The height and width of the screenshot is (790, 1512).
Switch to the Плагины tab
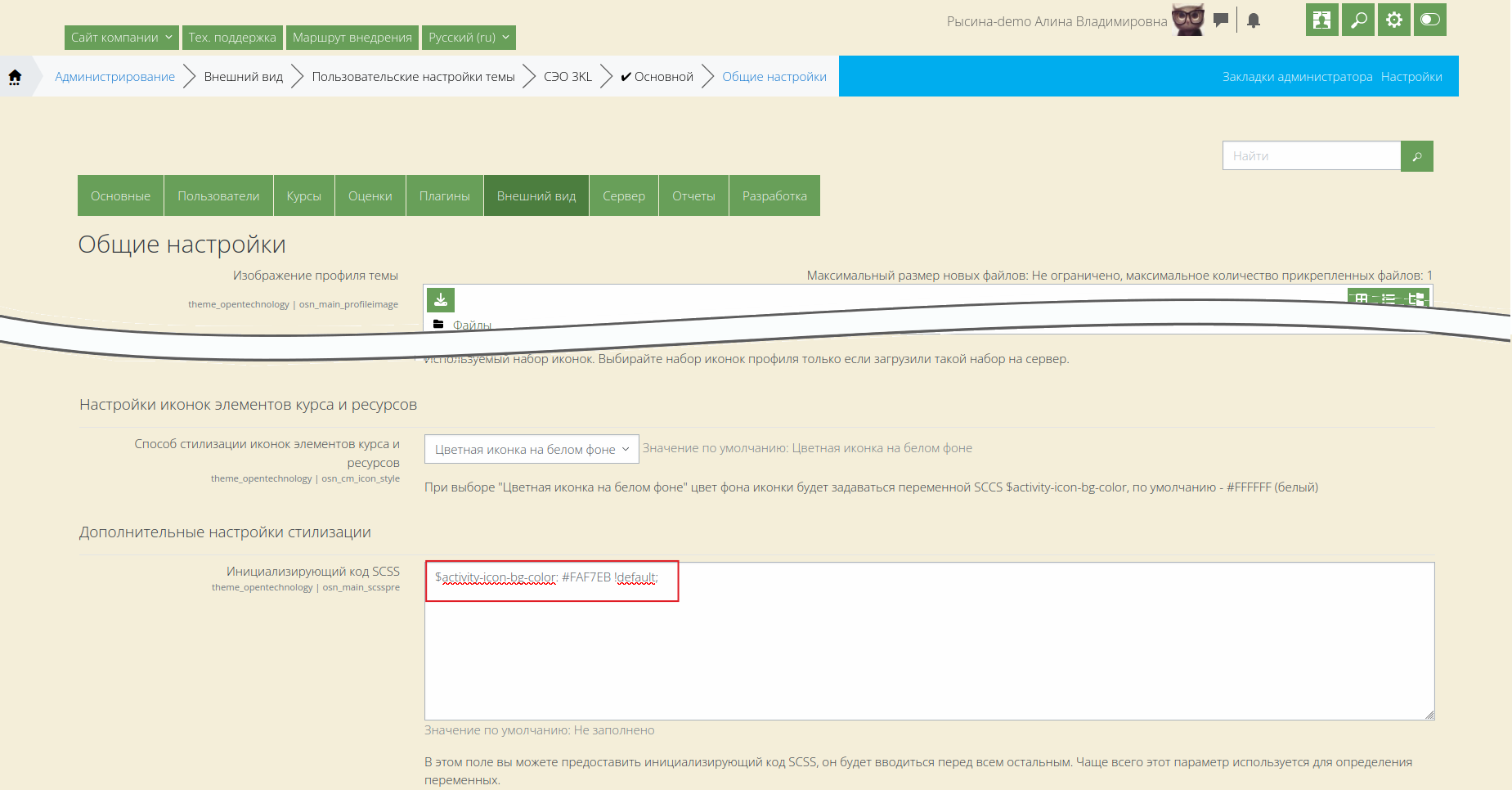tap(444, 196)
